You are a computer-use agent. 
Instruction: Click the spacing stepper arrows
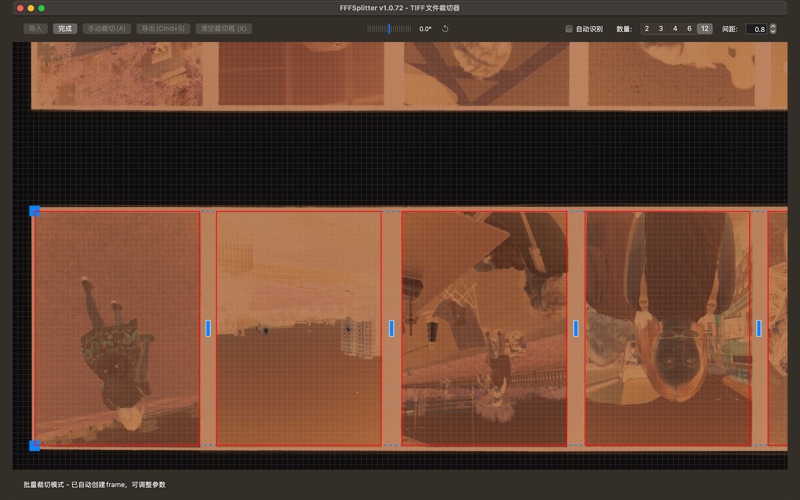click(773, 29)
